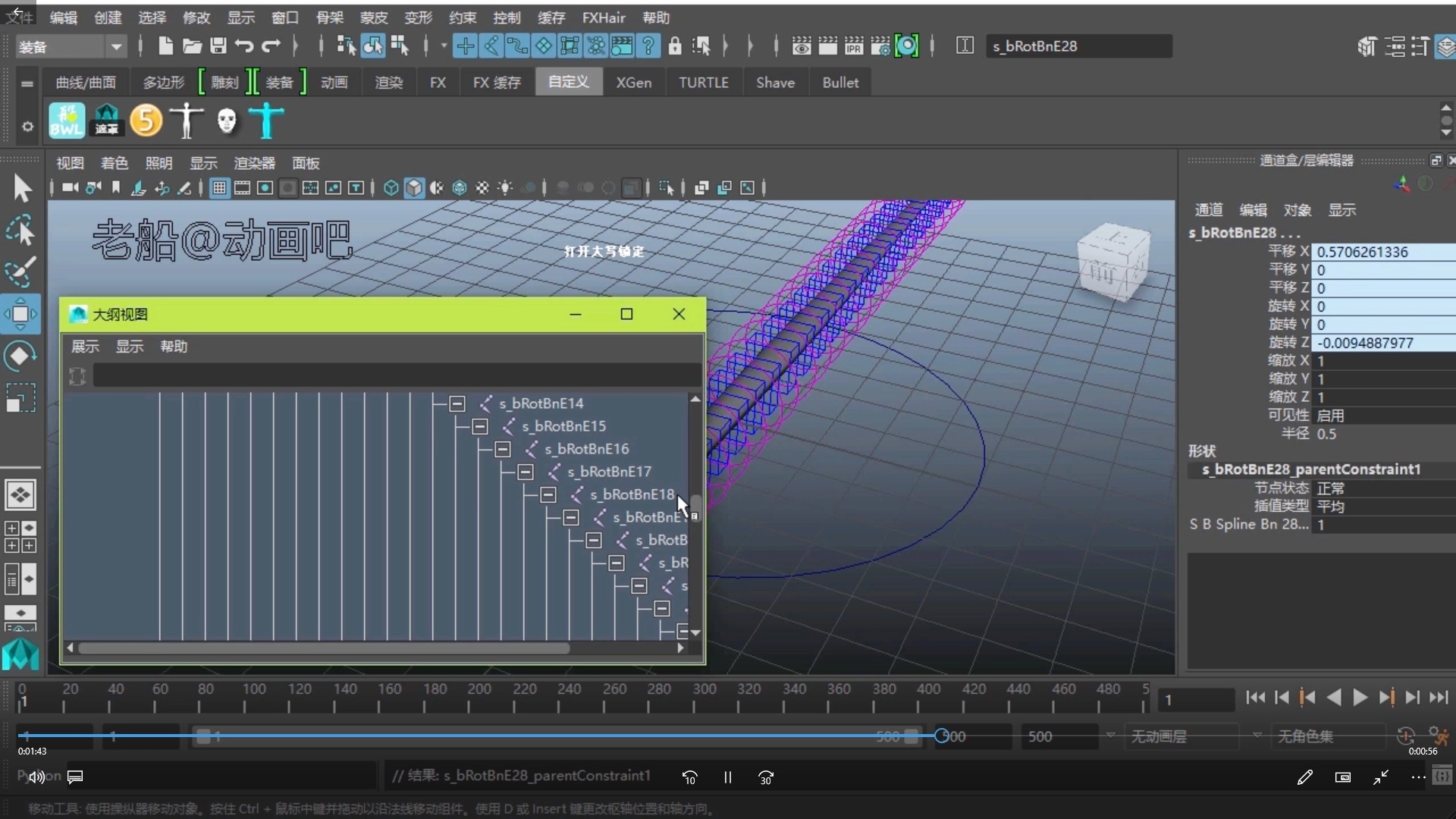This screenshot has height=819, width=1456.
Task: Click the Save scene icon
Action: point(218,46)
